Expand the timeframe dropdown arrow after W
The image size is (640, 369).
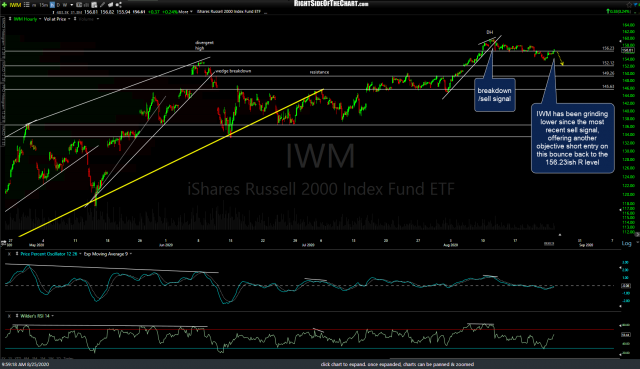point(71,5)
